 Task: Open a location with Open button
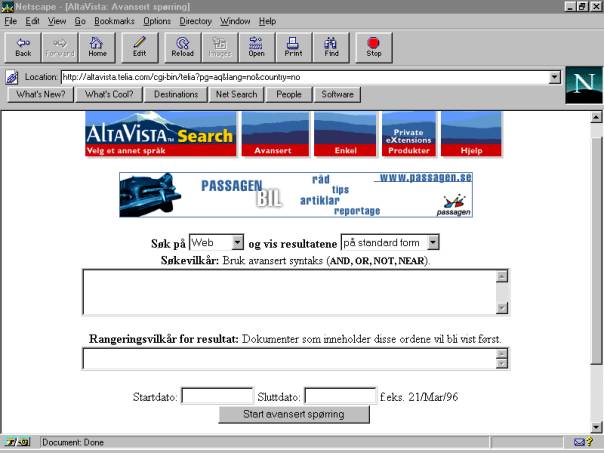point(257,48)
